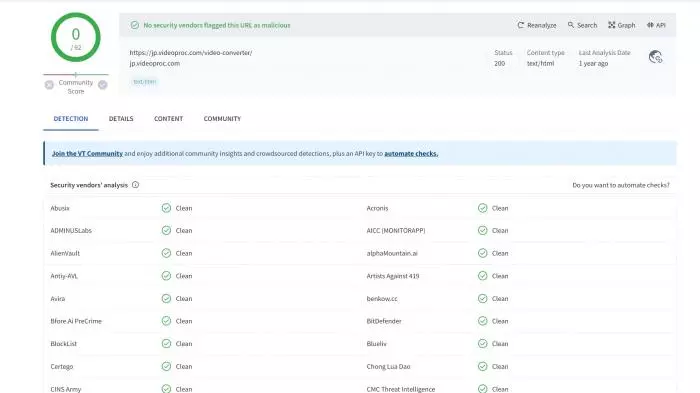
Task: Click the Clean check icon for Bfore.Ai PreCrime
Action: pos(166,321)
